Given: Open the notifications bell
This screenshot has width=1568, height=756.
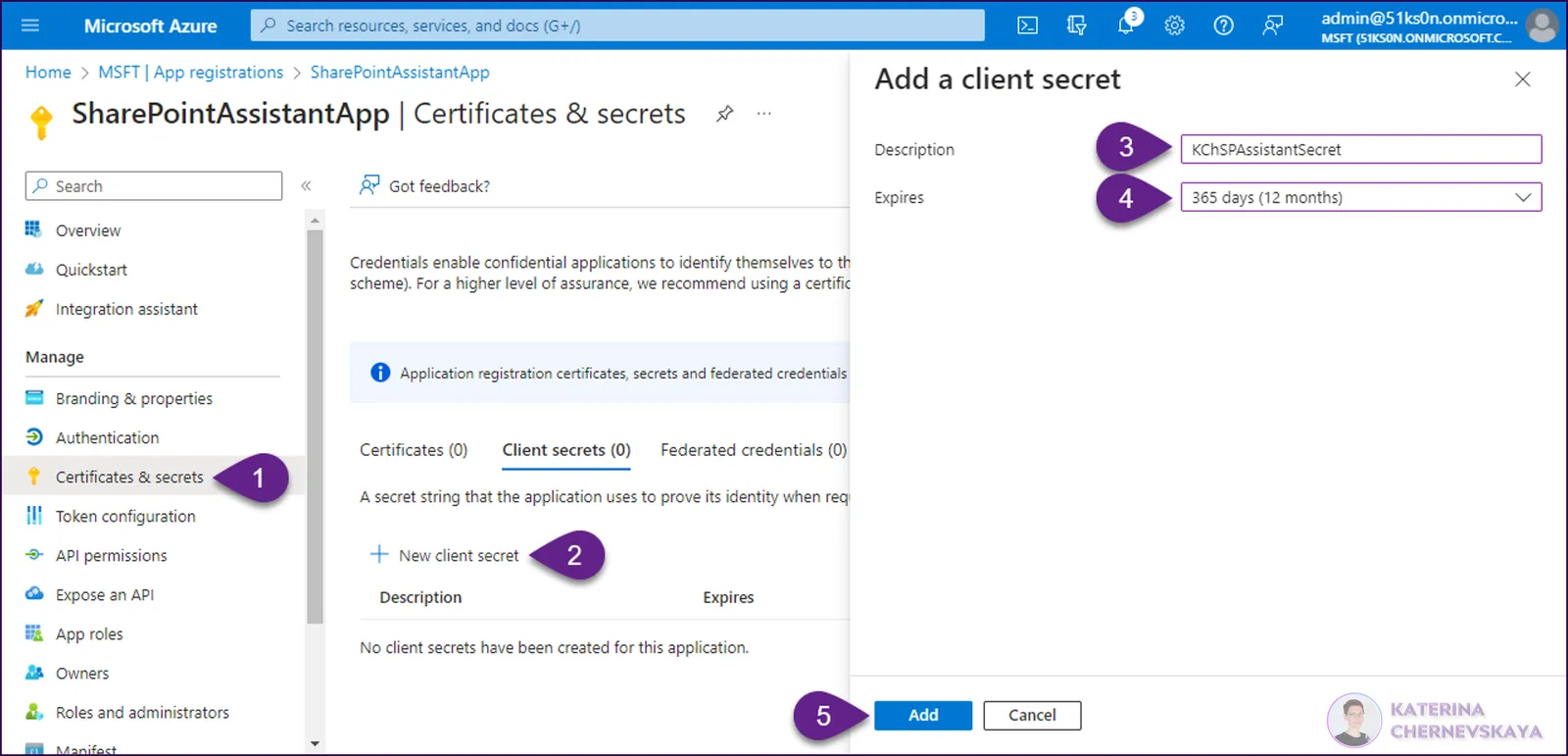Looking at the screenshot, I should [1126, 25].
